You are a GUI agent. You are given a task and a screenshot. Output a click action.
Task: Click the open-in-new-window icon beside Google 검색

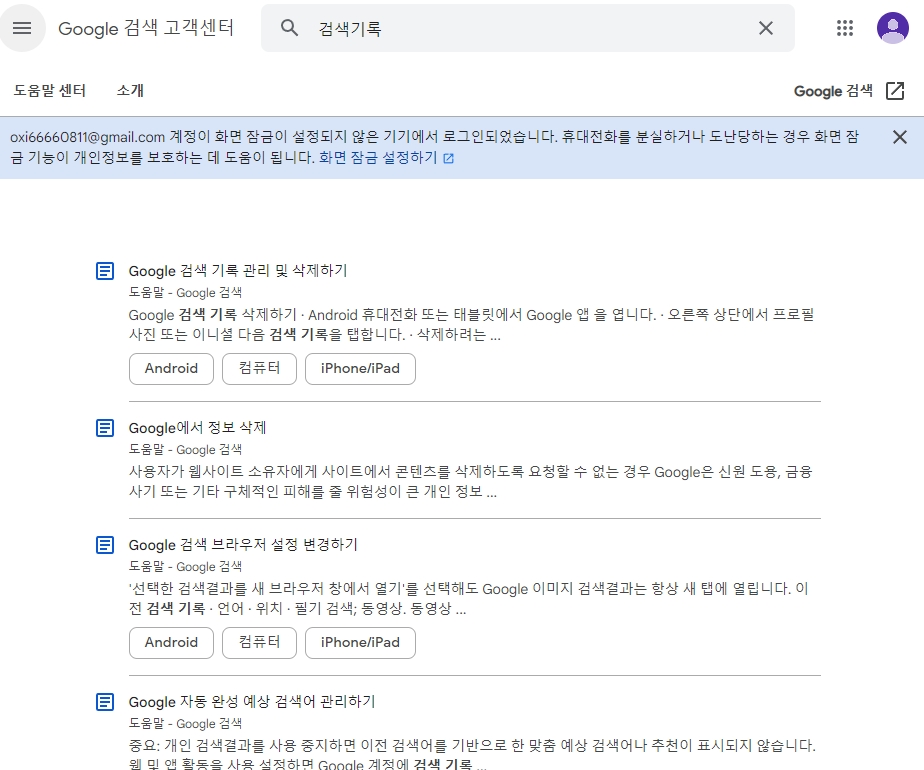[x=895, y=91]
